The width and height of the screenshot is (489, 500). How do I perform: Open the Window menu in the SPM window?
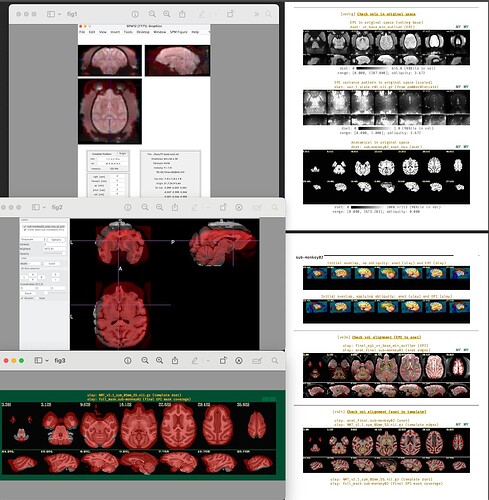[x=160, y=32]
